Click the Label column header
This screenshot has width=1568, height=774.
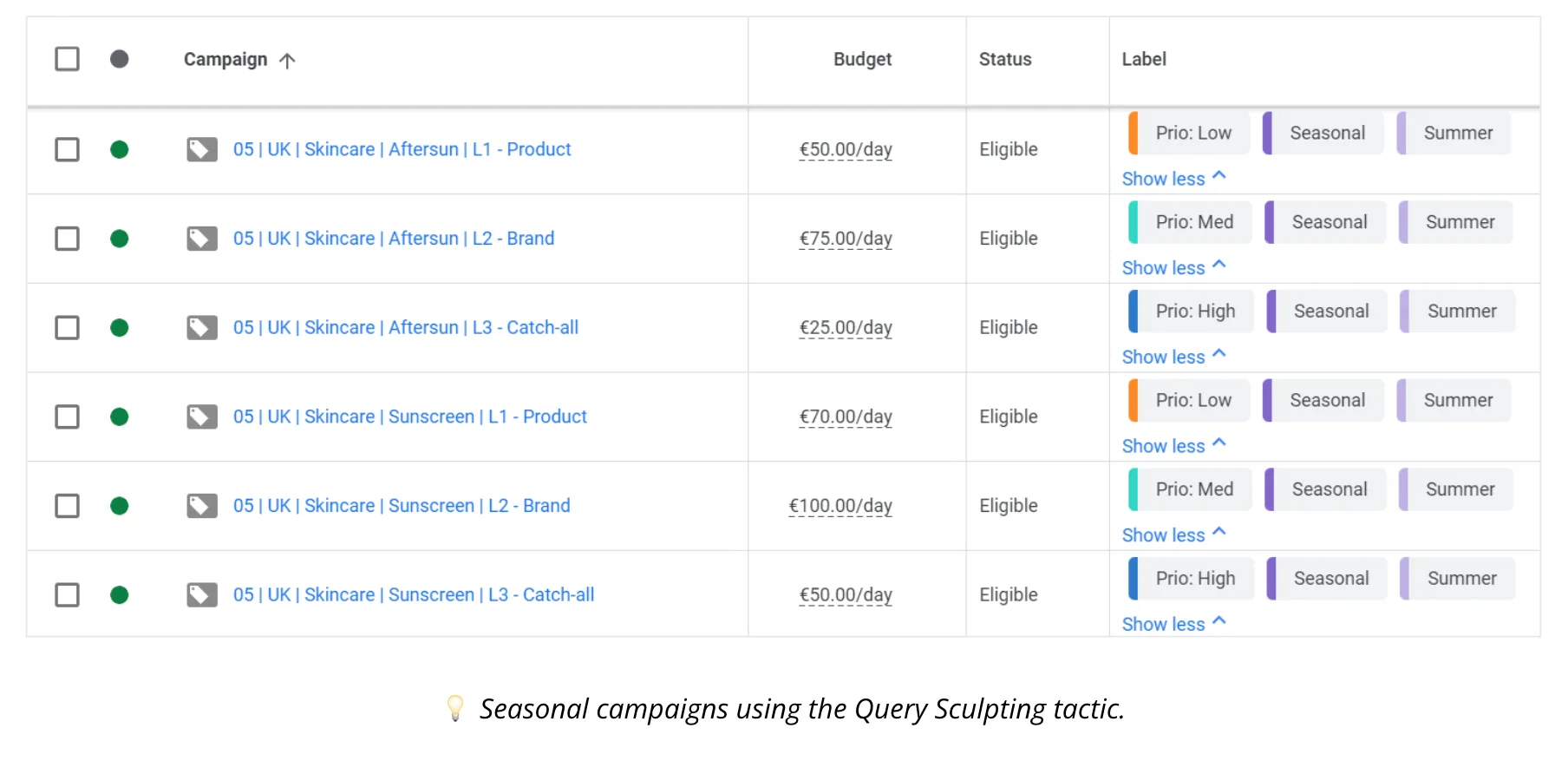tap(1144, 59)
